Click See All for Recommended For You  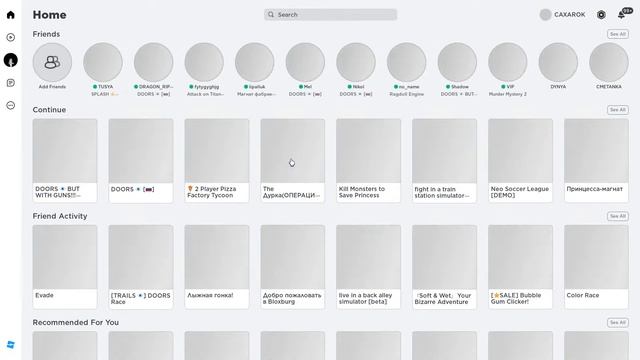(x=618, y=322)
